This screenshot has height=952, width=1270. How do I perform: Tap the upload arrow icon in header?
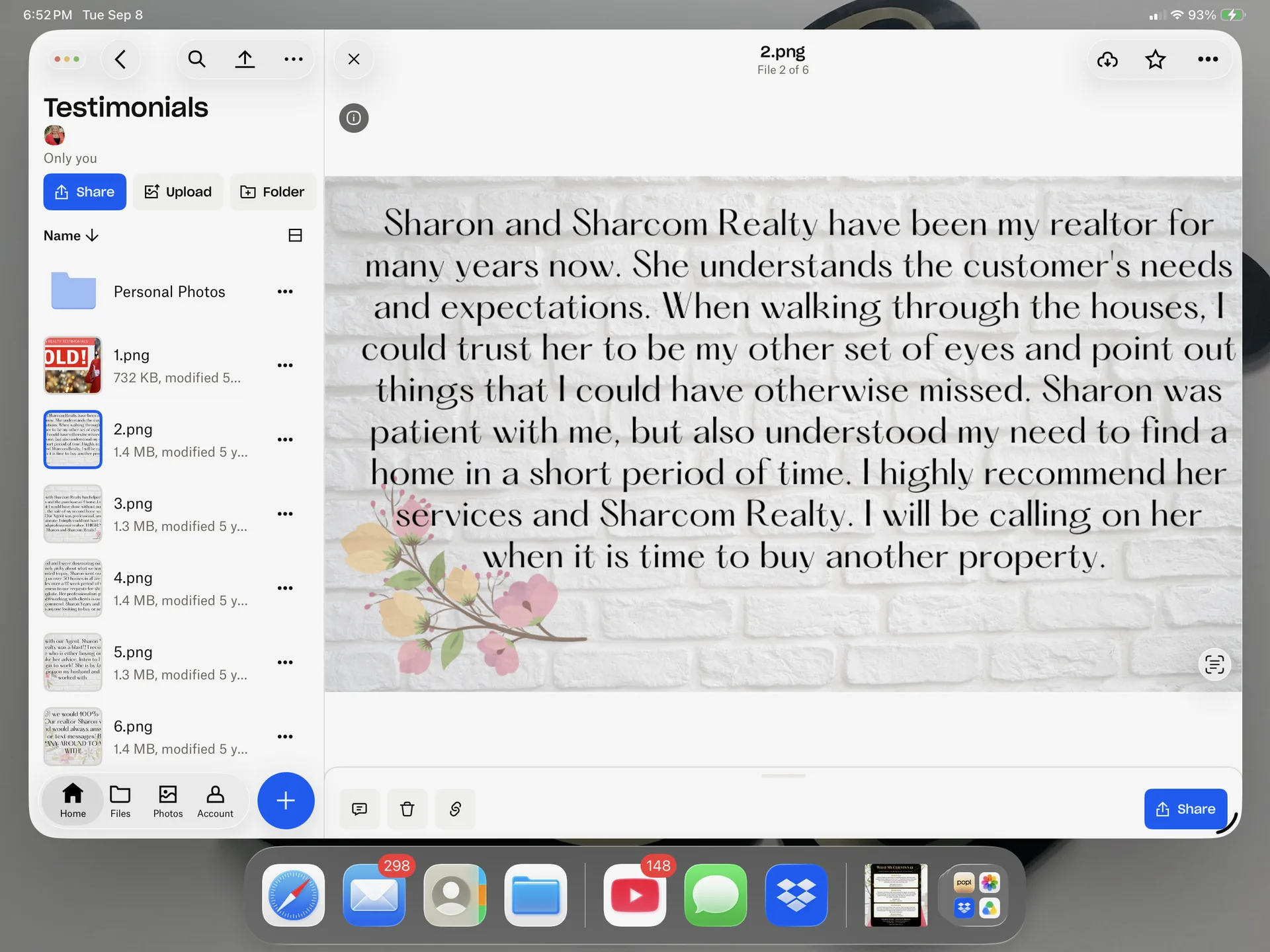click(x=245, y=59)
